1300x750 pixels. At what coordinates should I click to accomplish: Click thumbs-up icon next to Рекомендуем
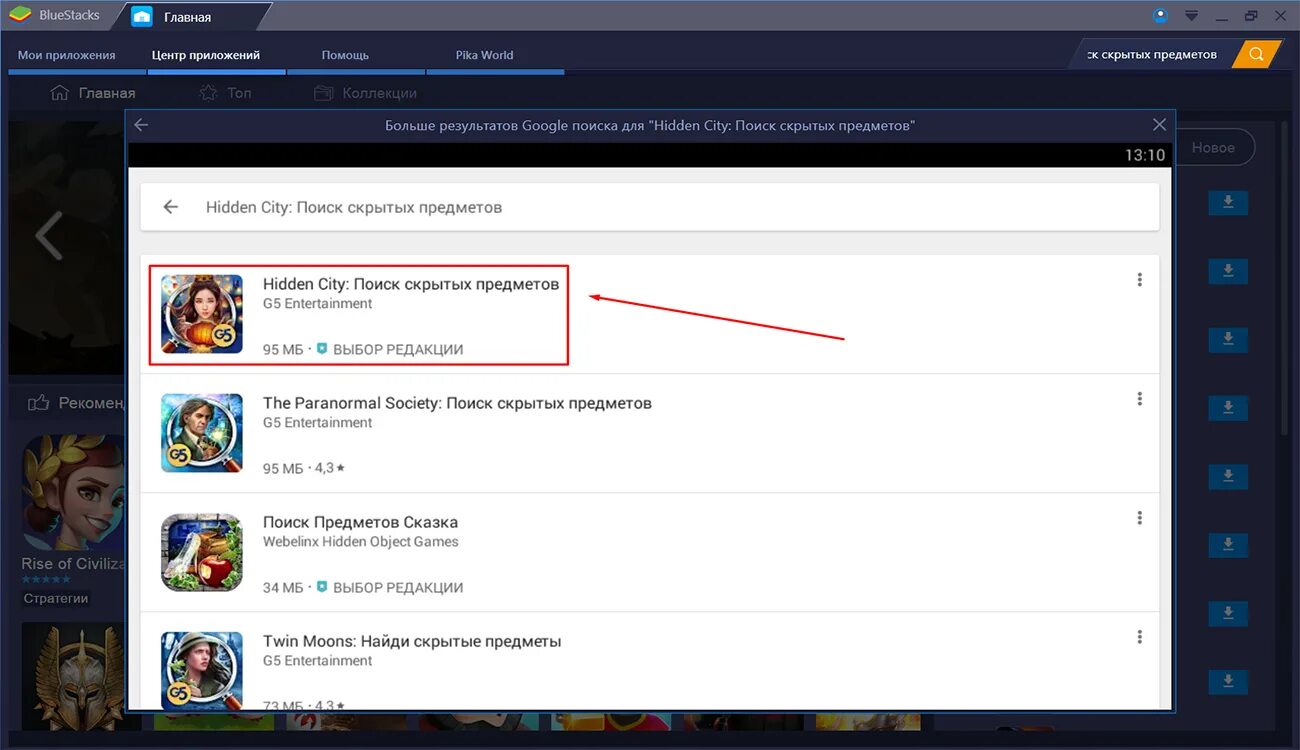(39, 403)
